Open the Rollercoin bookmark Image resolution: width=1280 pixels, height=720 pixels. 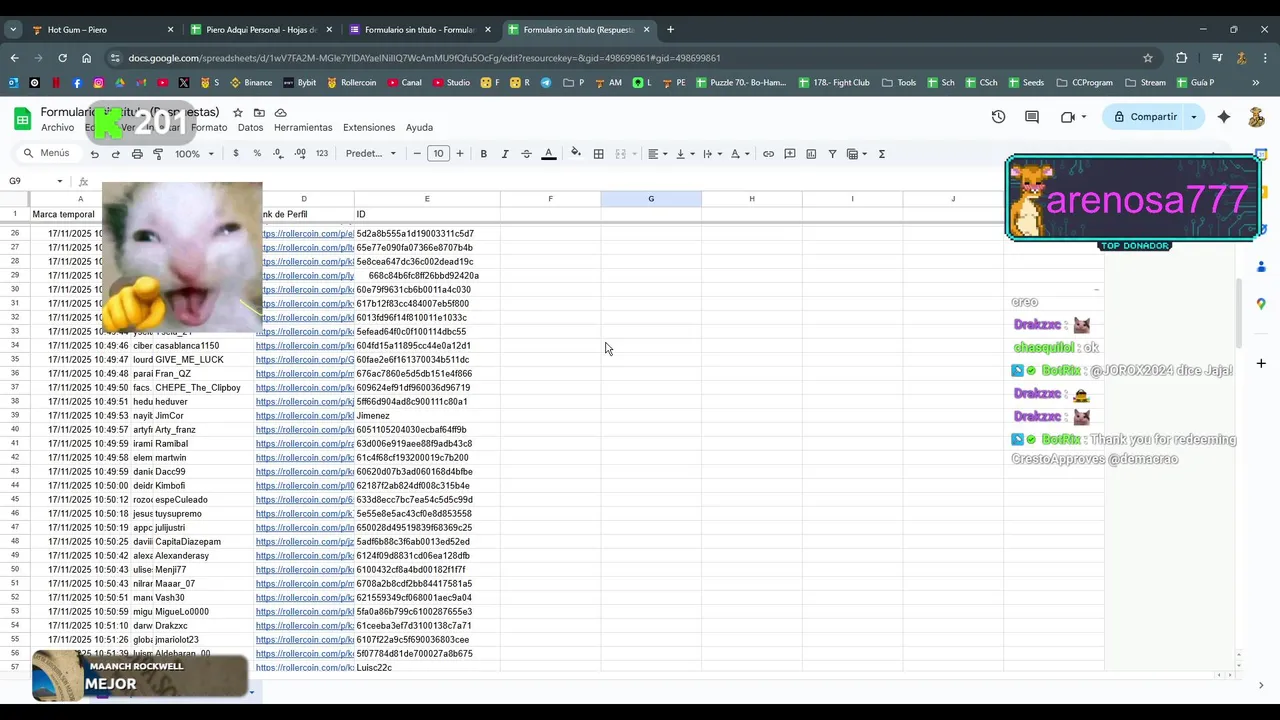click(351, 83)
